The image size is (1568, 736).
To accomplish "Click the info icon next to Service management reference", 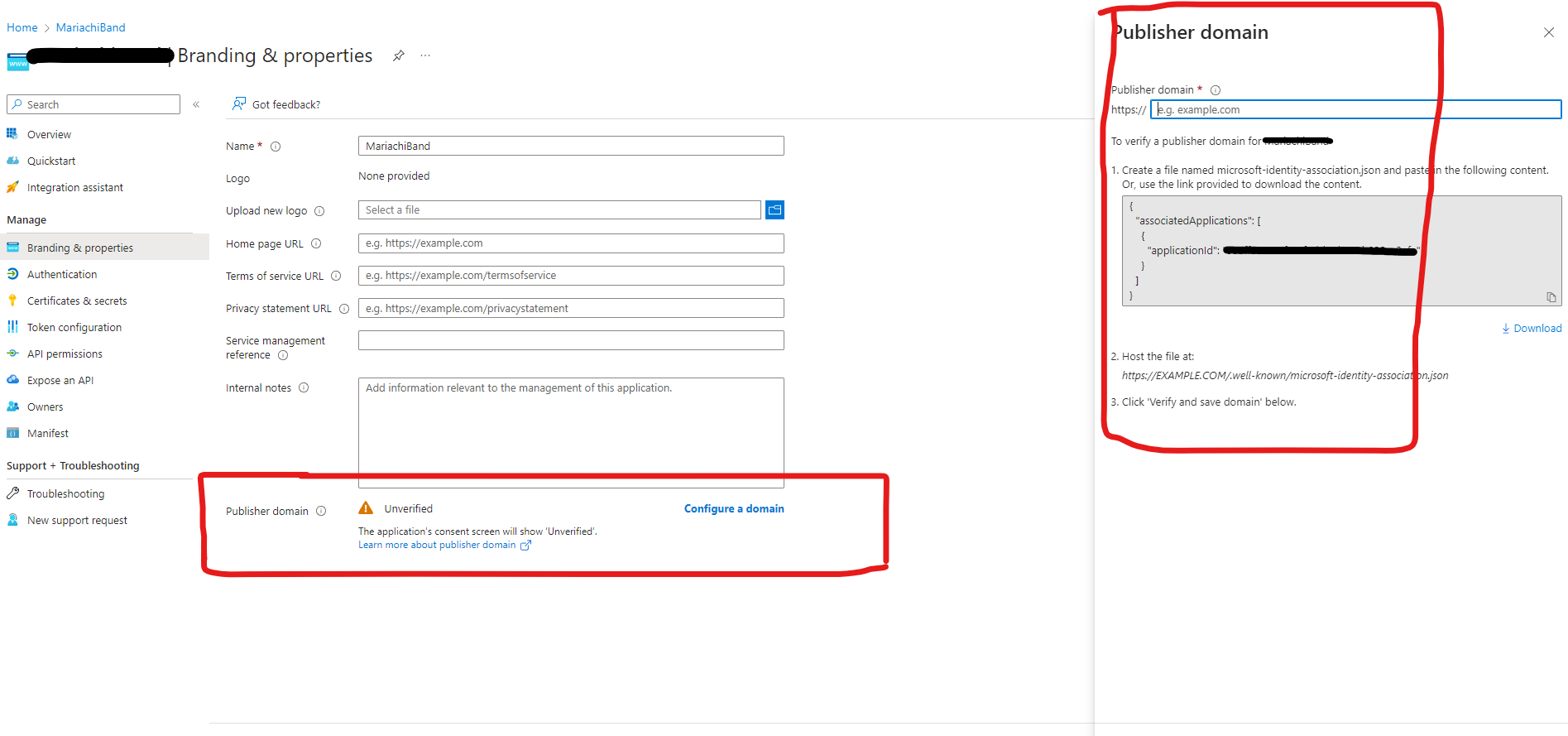I will (283, 355).
